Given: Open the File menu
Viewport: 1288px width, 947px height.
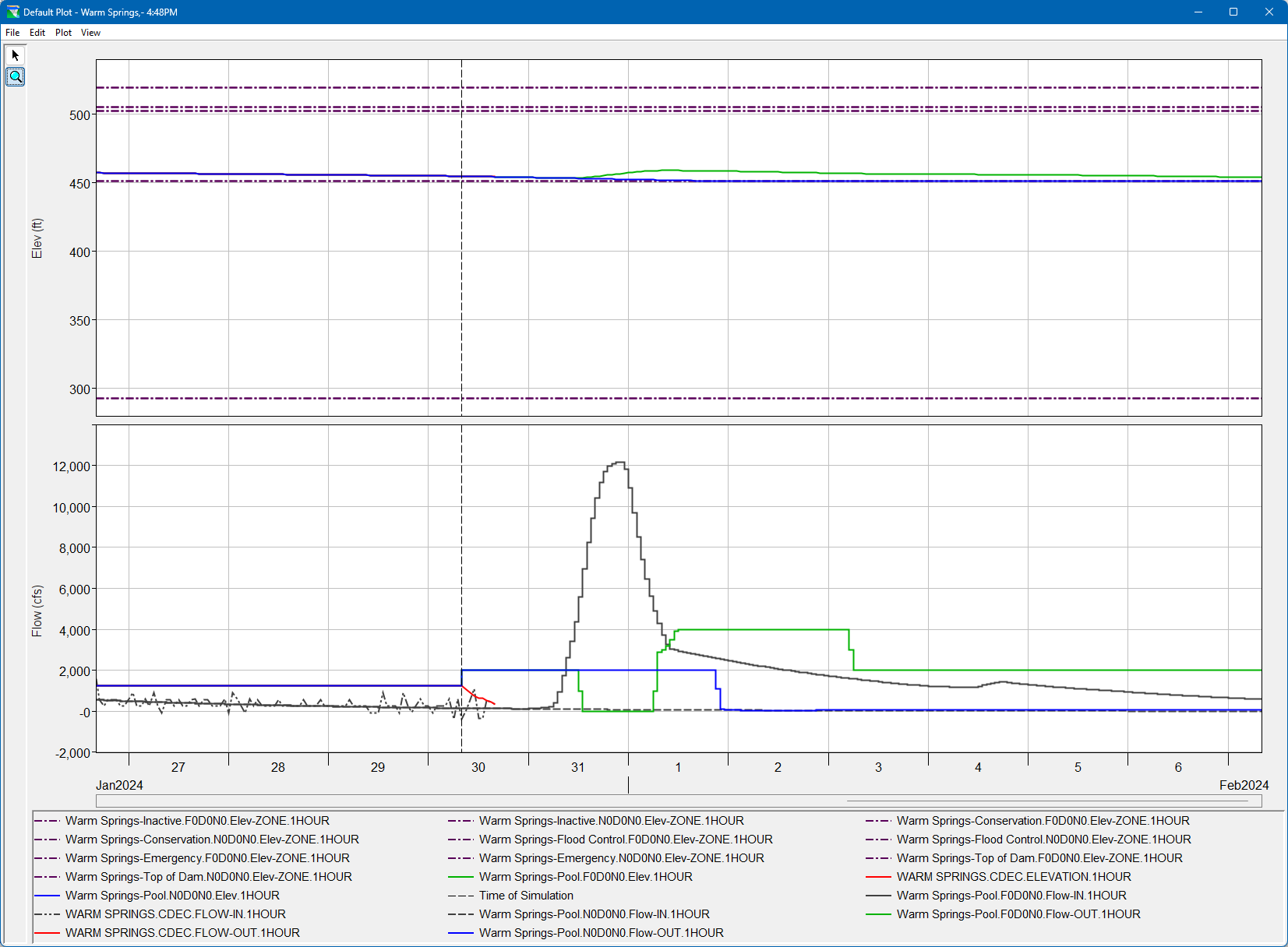Looking at the screenshot, I should [x=12, y=33].
